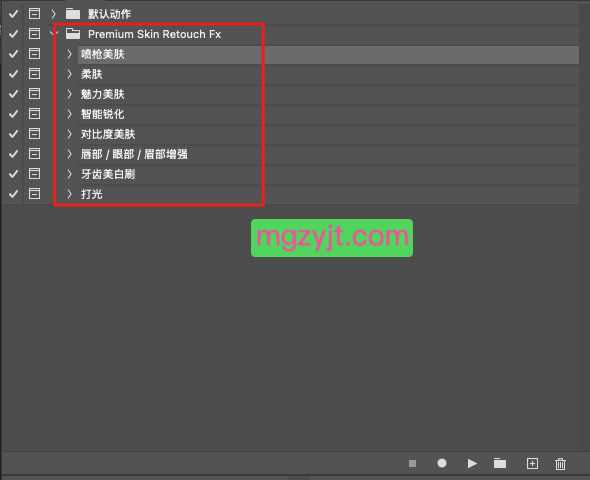Image resolution: width=590 pixels, height=480 pixels.
Task: Expand the 打光 action steps
Action: pos(69,194)
